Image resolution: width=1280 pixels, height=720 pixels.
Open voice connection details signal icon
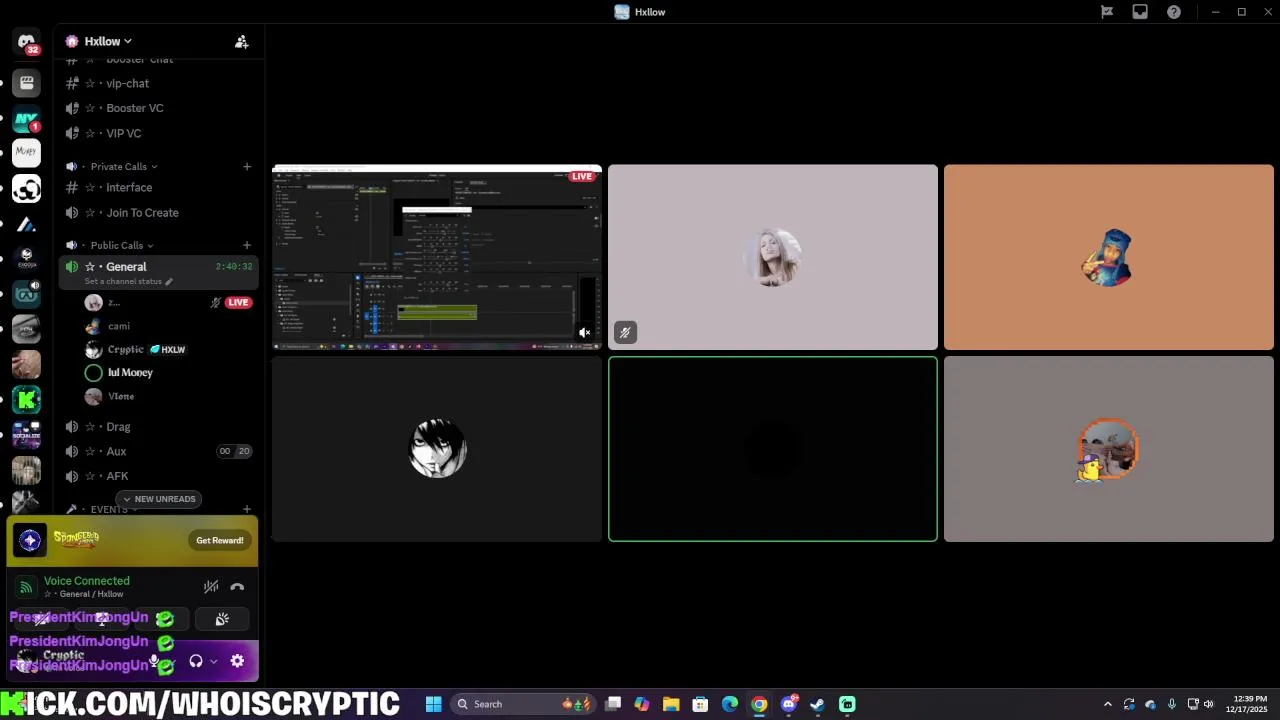click(x=26, y=587)
